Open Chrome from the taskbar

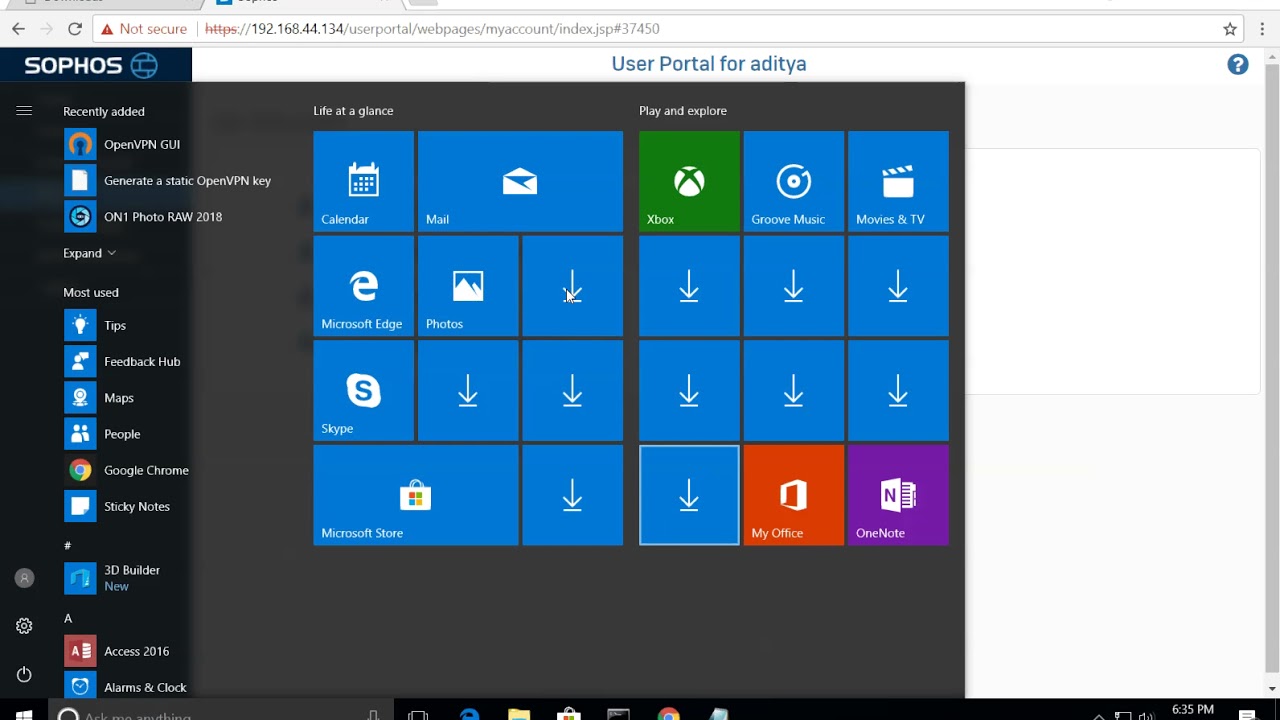669,714
